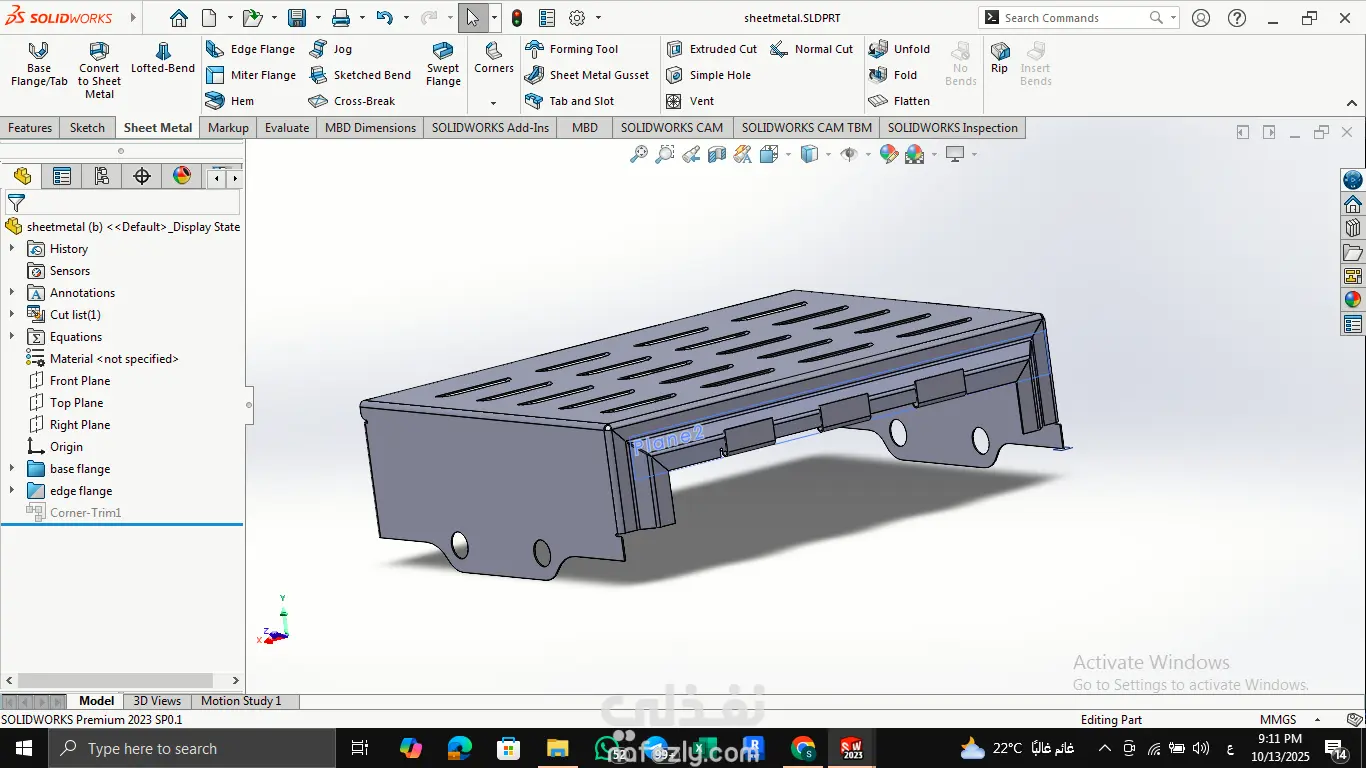Click the MMGS unit system button

[x=1278, y=720]
